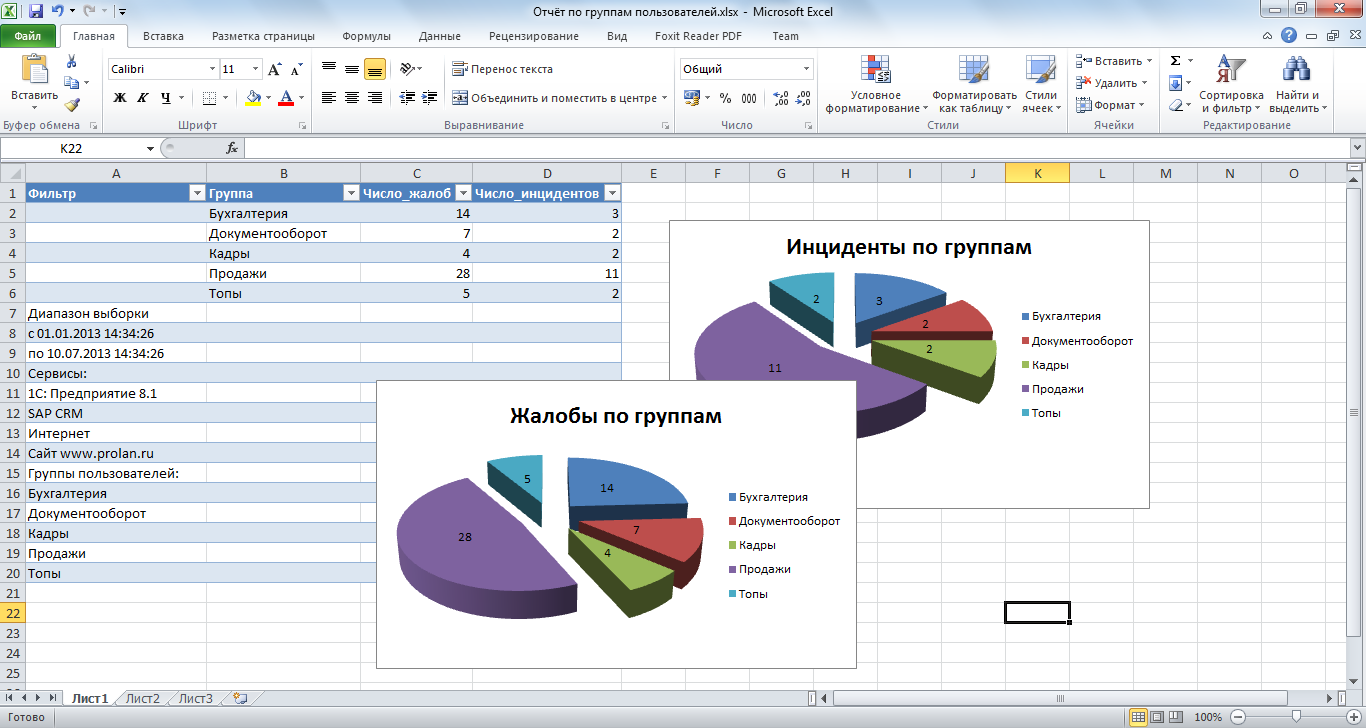This screenshot has width=1366, height=728.
Task: Click the Find and Select binoculars icon
Action: point(1297,71)
